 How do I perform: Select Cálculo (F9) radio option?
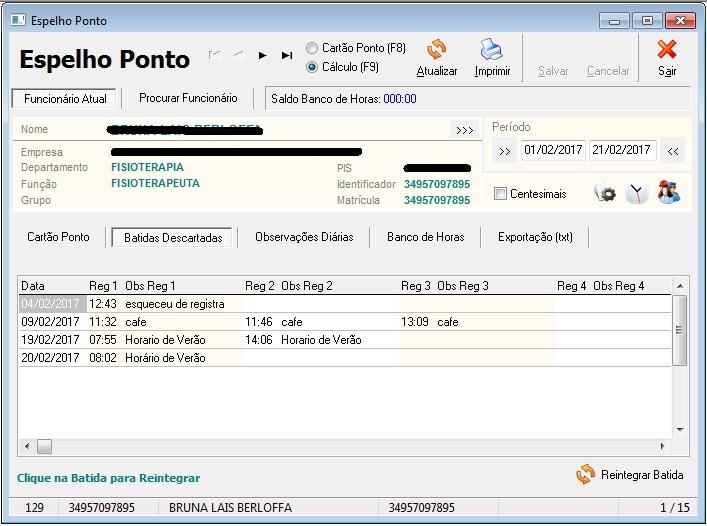click(313, 67)
